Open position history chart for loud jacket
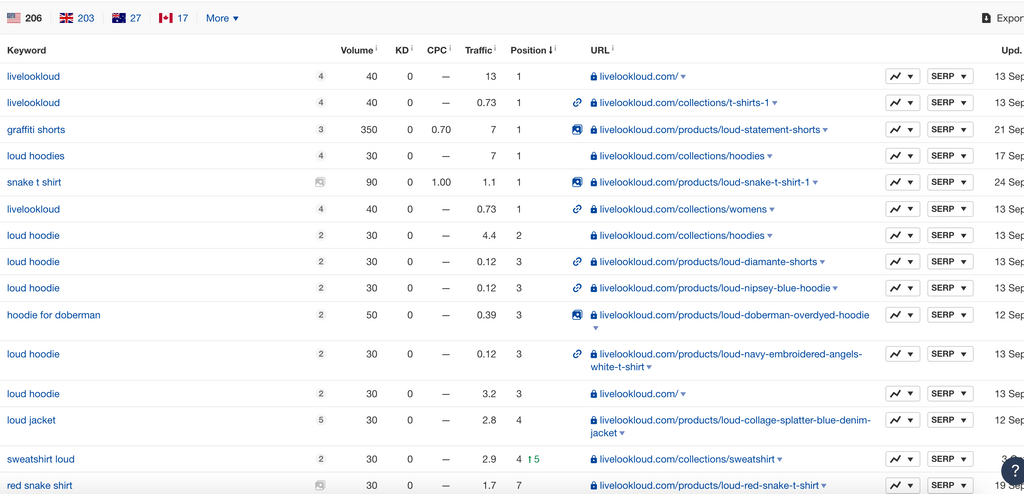 click(x=903, y=420)
